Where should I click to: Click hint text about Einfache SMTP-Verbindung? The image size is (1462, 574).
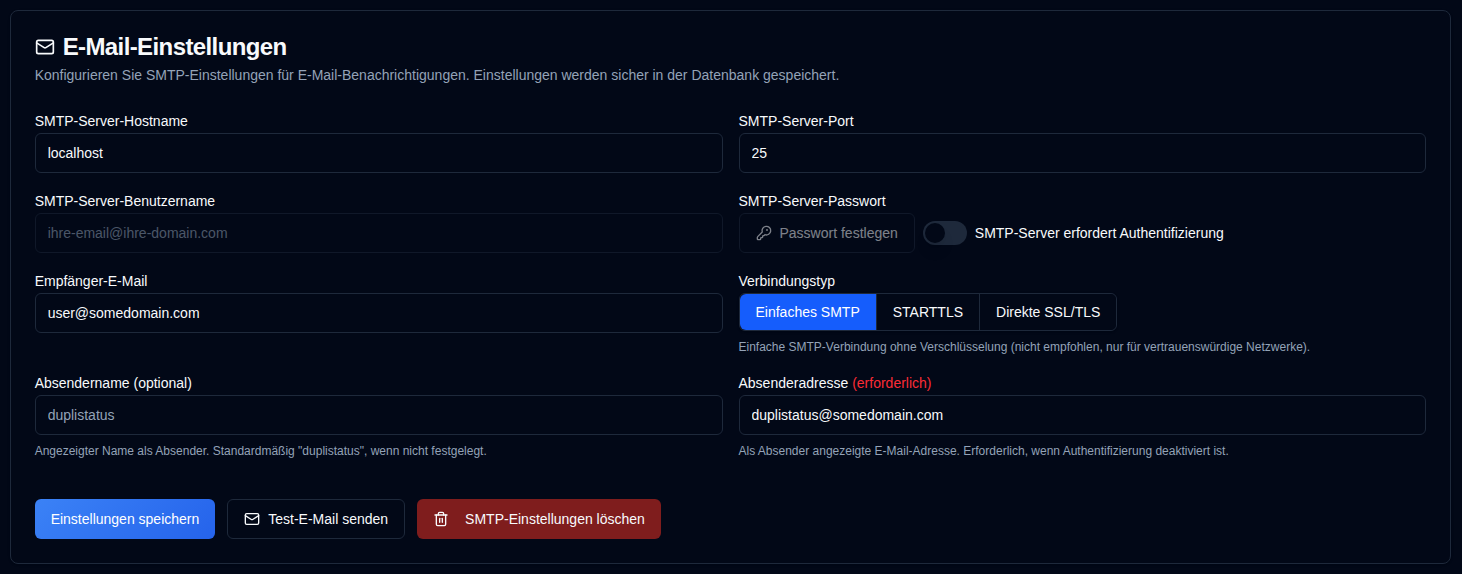[x=1024, y=347]
